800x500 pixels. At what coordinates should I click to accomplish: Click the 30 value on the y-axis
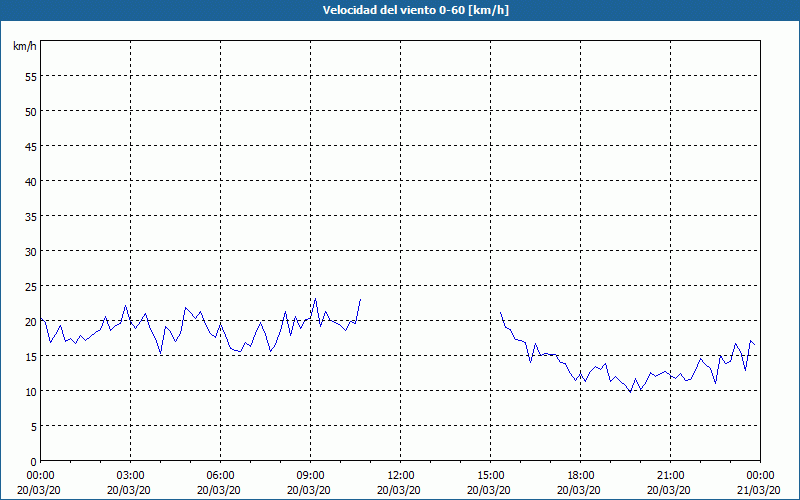click(x=31, y=252)
